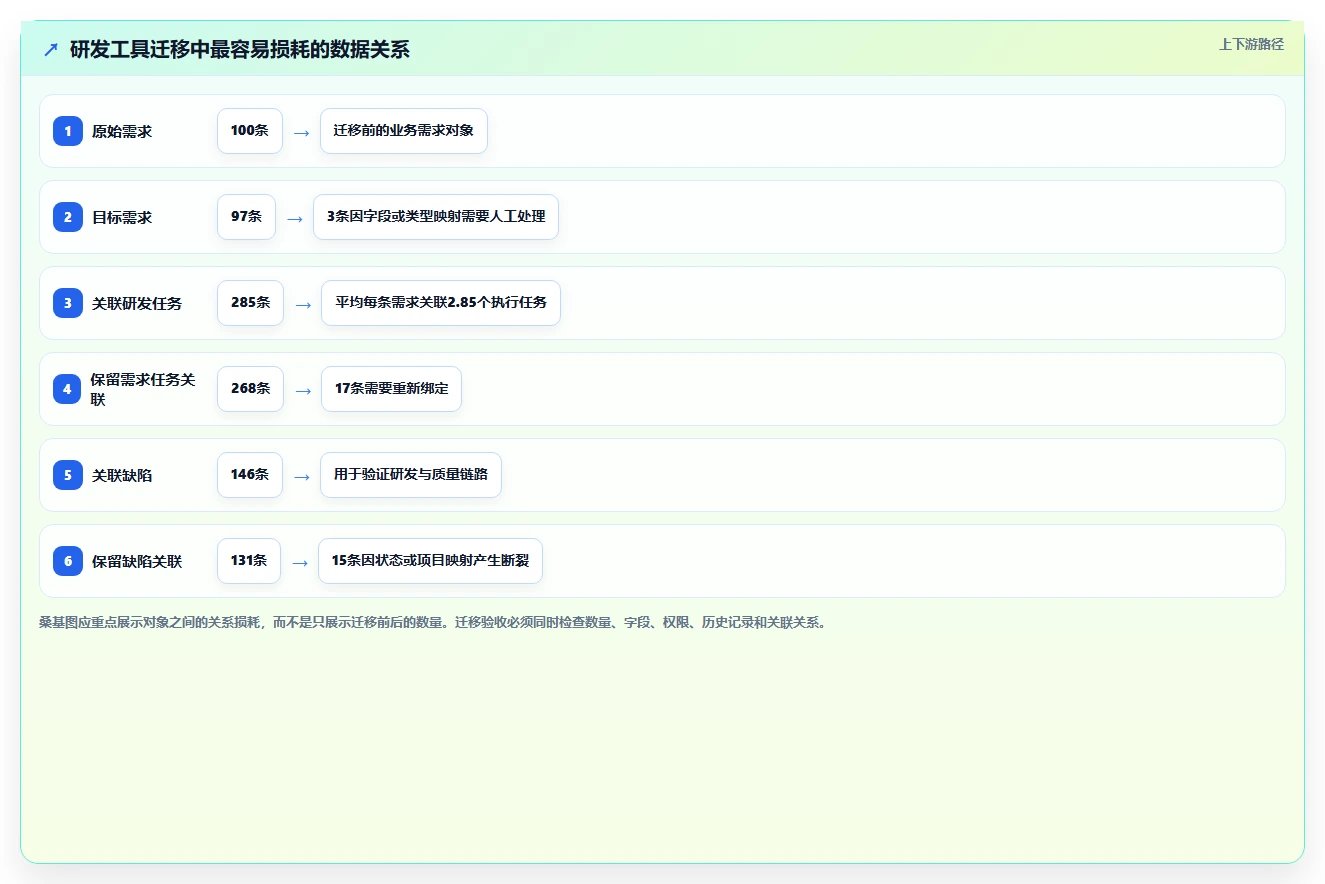Click the arrow after 146条
This screenshot has height=884, width=1325.
302,476
